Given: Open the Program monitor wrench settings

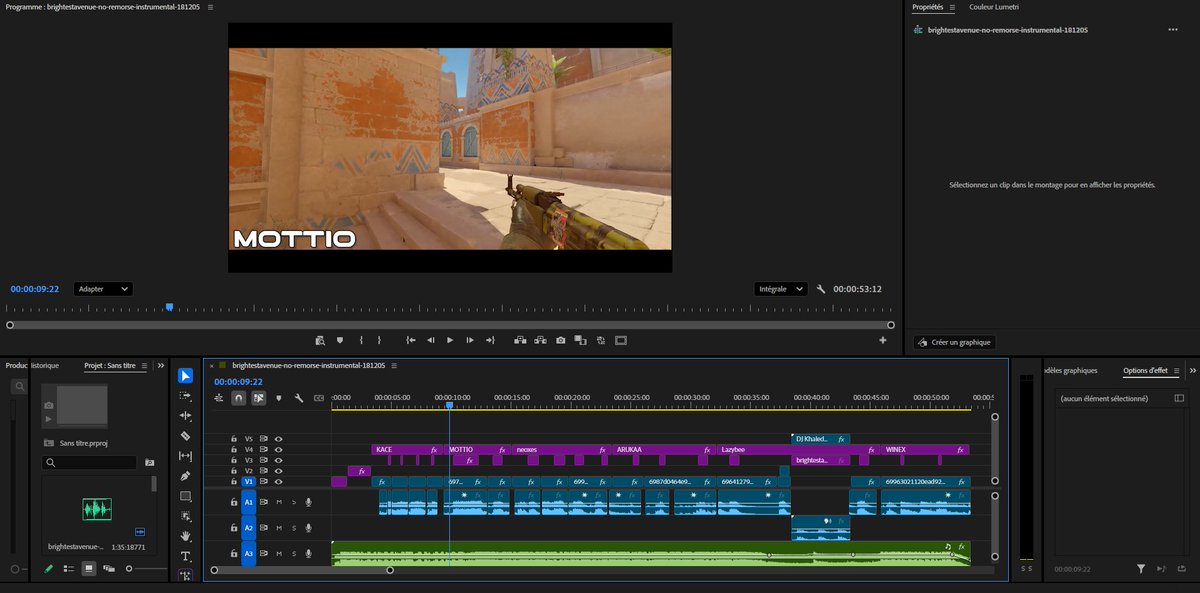Looking at the screenshot, I should (821, 289).
